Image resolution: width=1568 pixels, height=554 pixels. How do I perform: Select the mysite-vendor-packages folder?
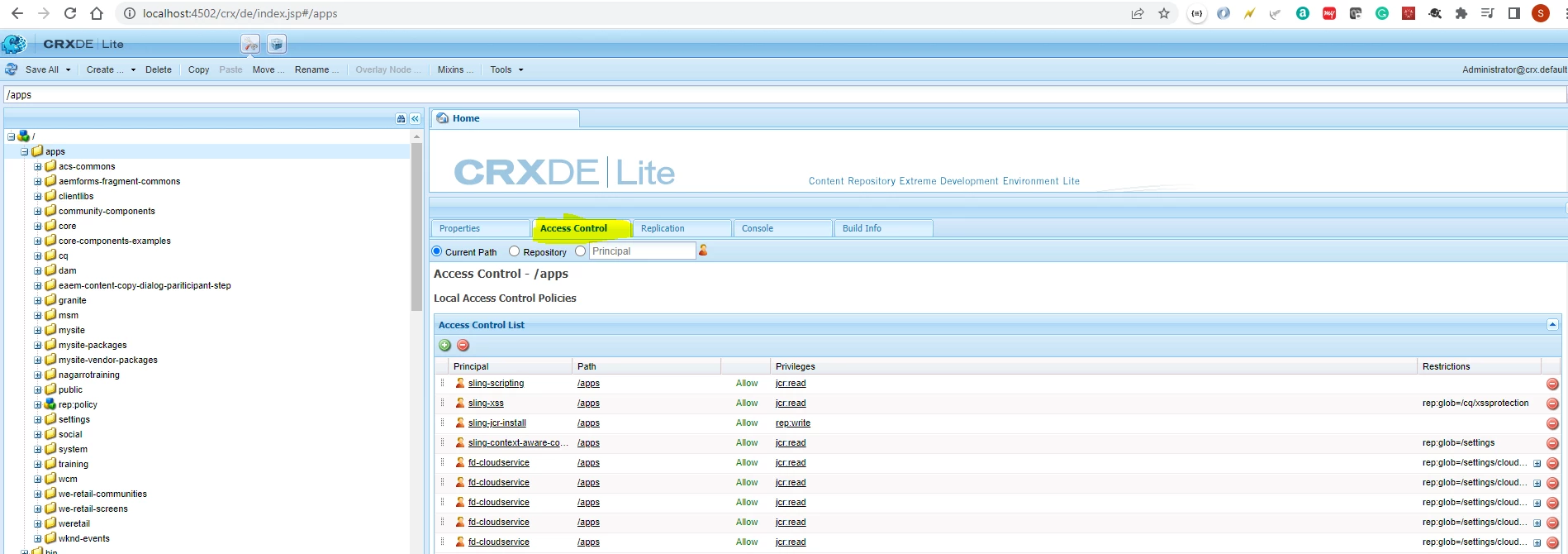tap(108, 360)
